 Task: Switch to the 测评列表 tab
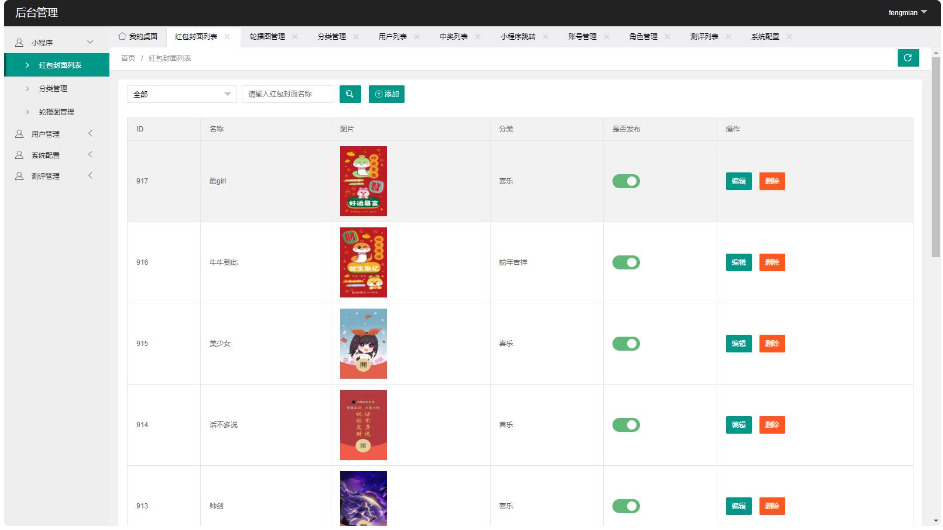point(704,37)
